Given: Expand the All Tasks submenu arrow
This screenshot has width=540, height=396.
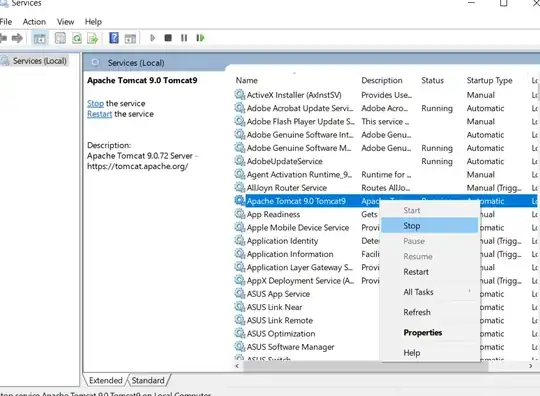Looking at the screenshot, I should pos(469,291).
